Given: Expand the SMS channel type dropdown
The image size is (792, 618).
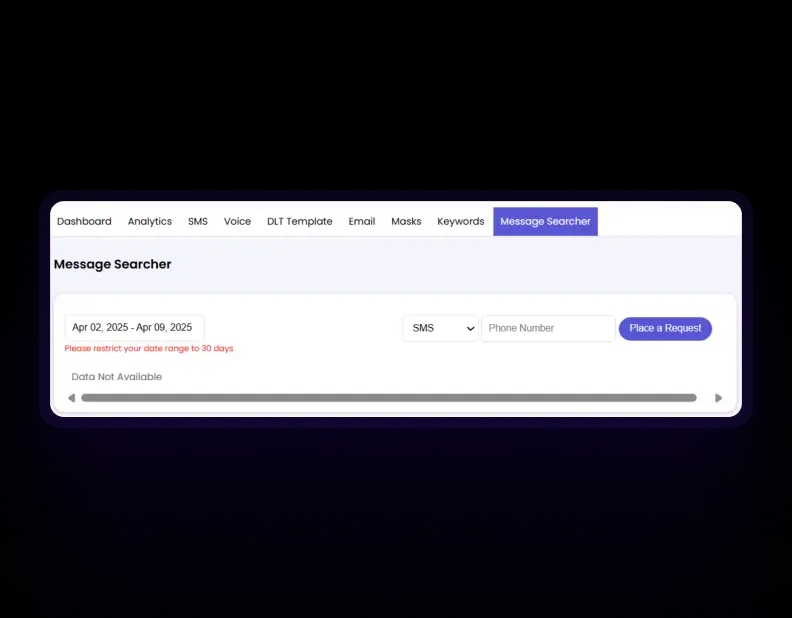Looking at the screenshot, I should coord(440,328).
